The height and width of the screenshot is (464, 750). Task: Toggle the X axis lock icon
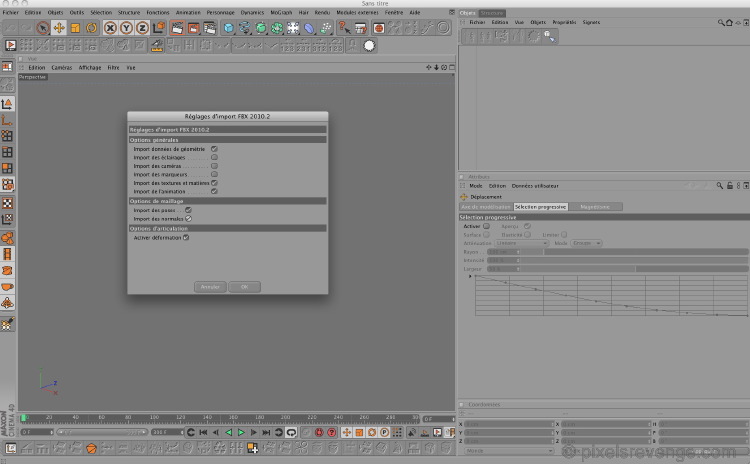coord(110,28)
